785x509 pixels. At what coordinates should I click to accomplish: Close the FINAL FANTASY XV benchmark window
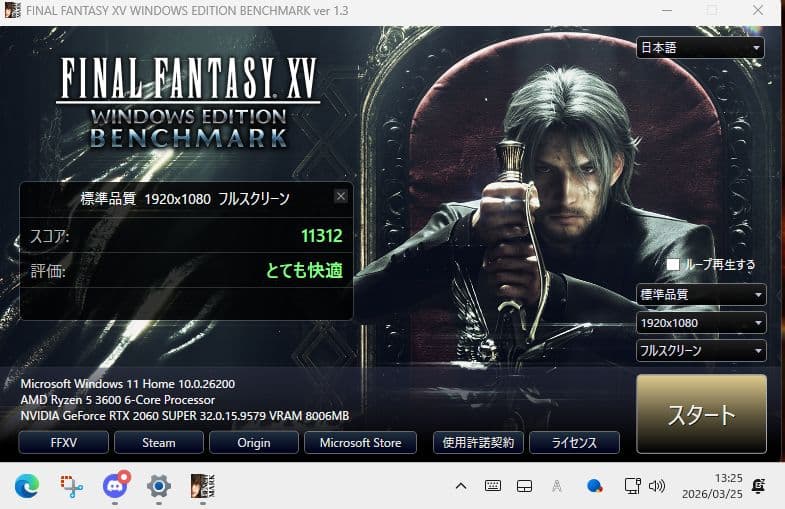pyautogui.click(x=758, y=11)
